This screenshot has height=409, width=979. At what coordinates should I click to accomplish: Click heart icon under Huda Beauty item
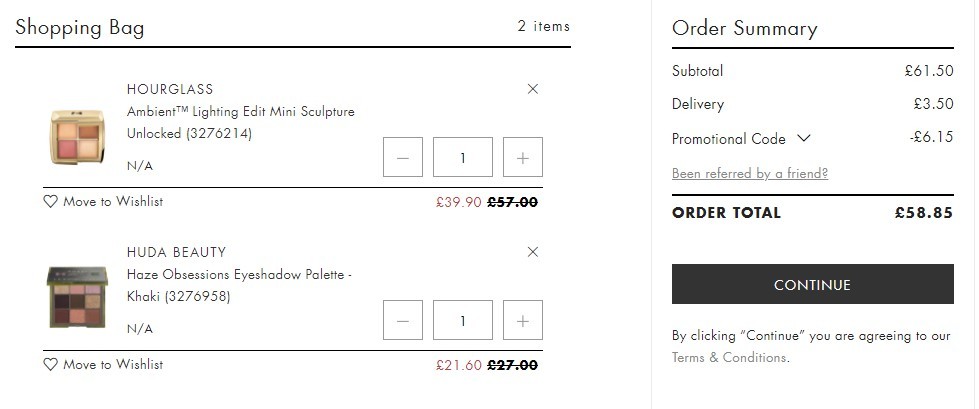(x=51, y=365)
